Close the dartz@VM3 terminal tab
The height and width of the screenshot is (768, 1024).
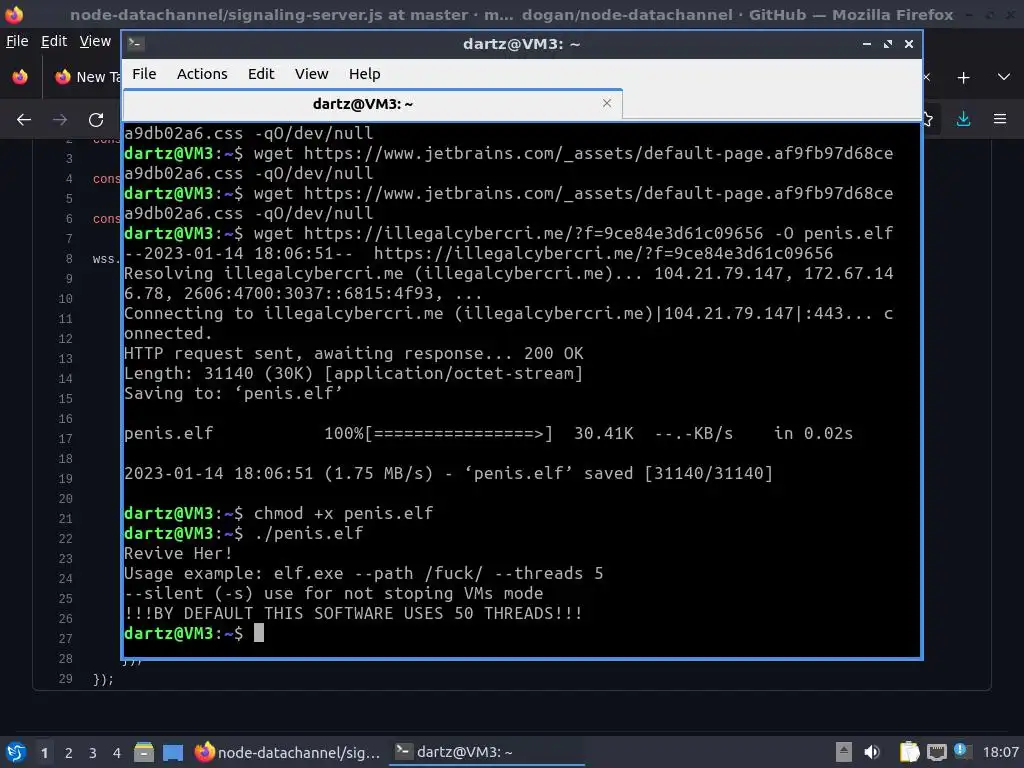[607, 103]
